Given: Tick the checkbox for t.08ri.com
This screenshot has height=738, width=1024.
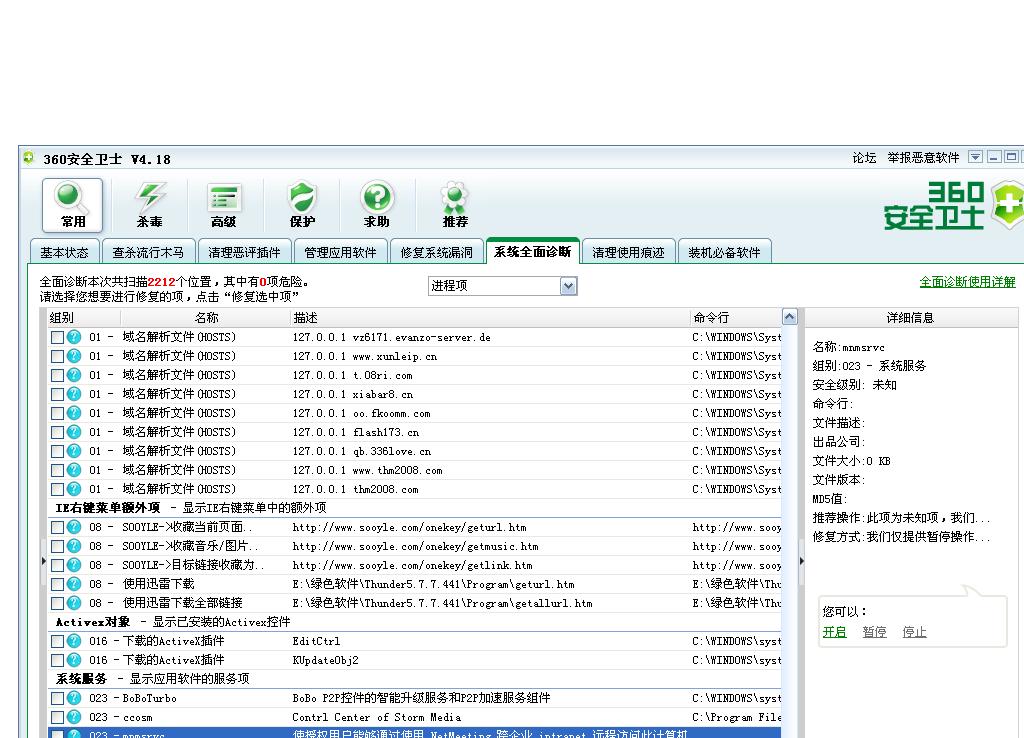Looking at the screenshot, I should (57, 376).
